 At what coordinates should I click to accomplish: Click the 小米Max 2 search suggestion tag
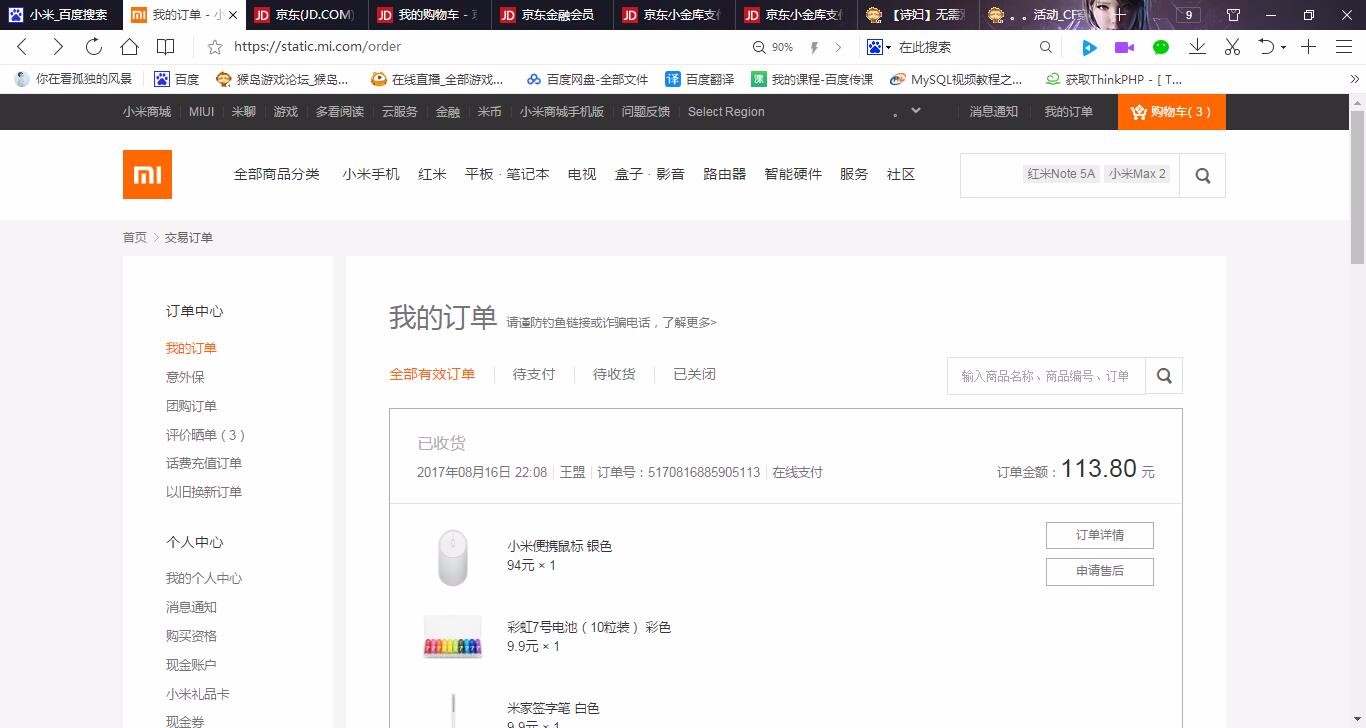(x=1137, y=174)
